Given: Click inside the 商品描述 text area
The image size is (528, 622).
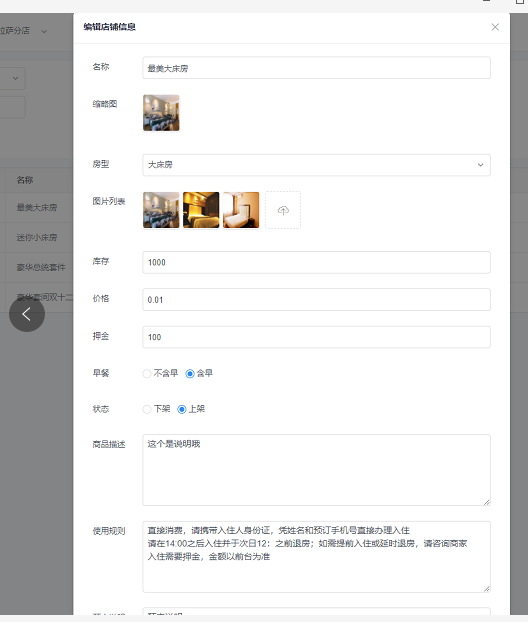Looking at the screenshot, I should 317,470.
